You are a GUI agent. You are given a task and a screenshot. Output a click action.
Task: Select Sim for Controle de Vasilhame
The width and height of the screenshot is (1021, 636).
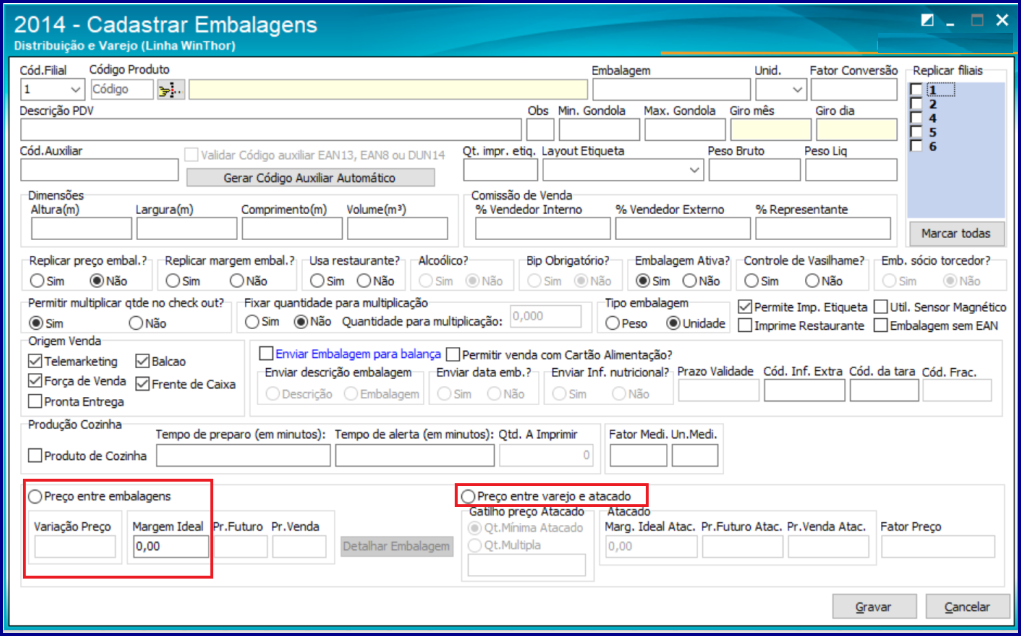click(x=752, y=281)
